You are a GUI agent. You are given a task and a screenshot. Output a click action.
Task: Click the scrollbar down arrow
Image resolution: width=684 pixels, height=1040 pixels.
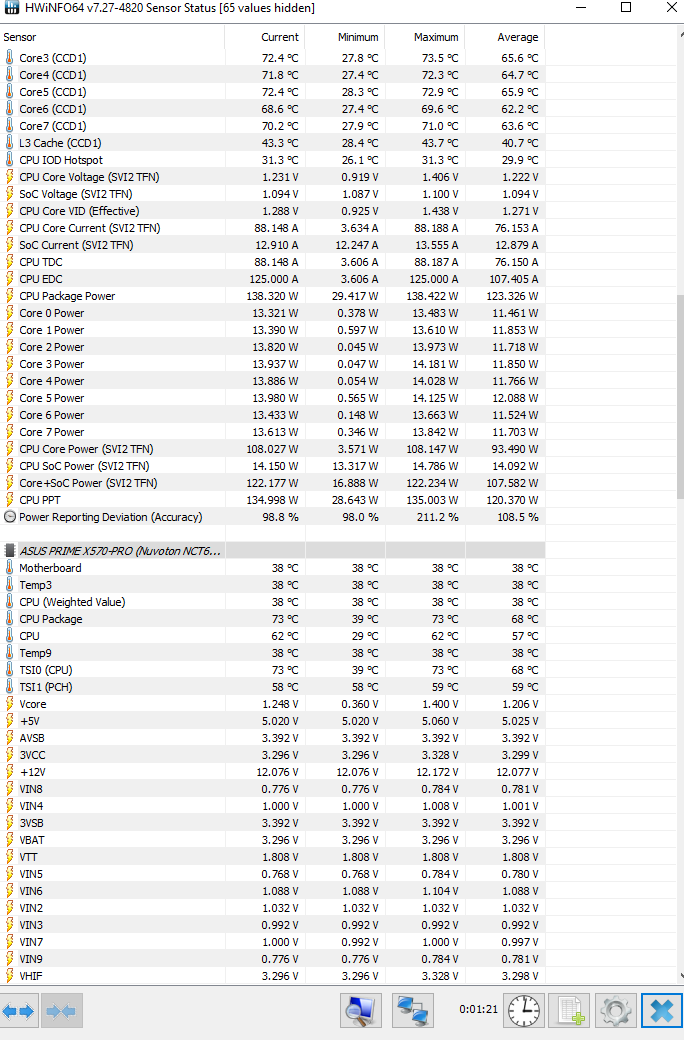tap(681, 976)
